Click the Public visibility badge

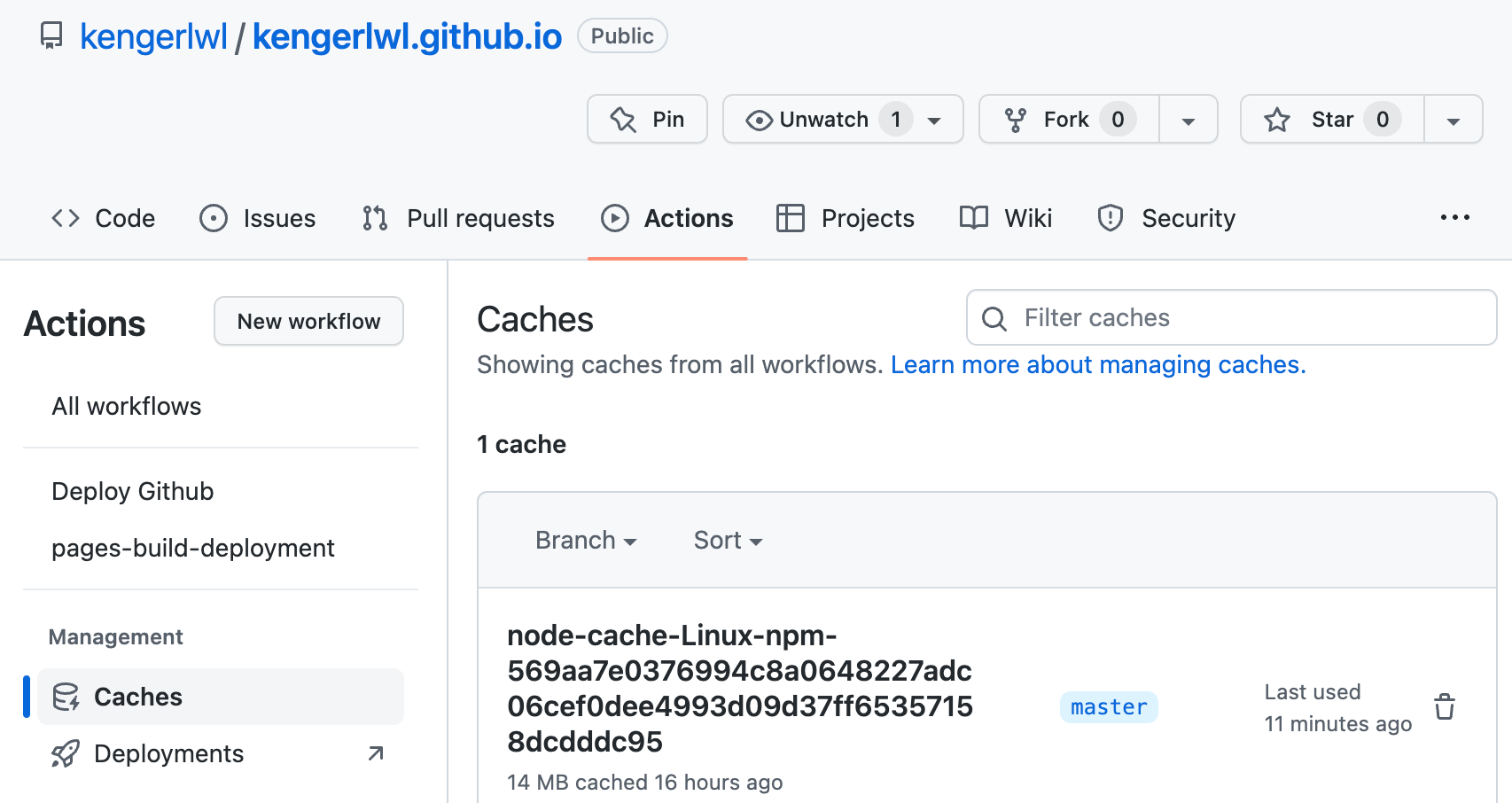622,35
